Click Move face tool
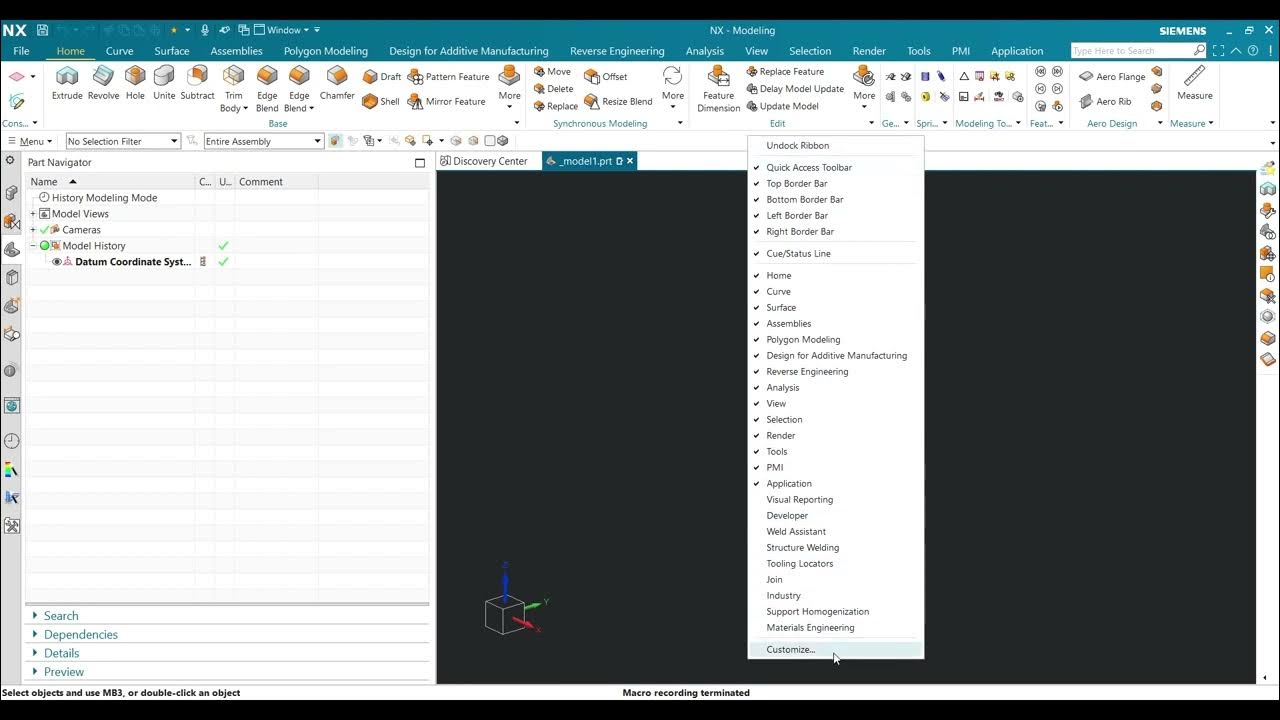Image resolution: width=1280 pixels, height=720 pixels. tap(552, 72)
